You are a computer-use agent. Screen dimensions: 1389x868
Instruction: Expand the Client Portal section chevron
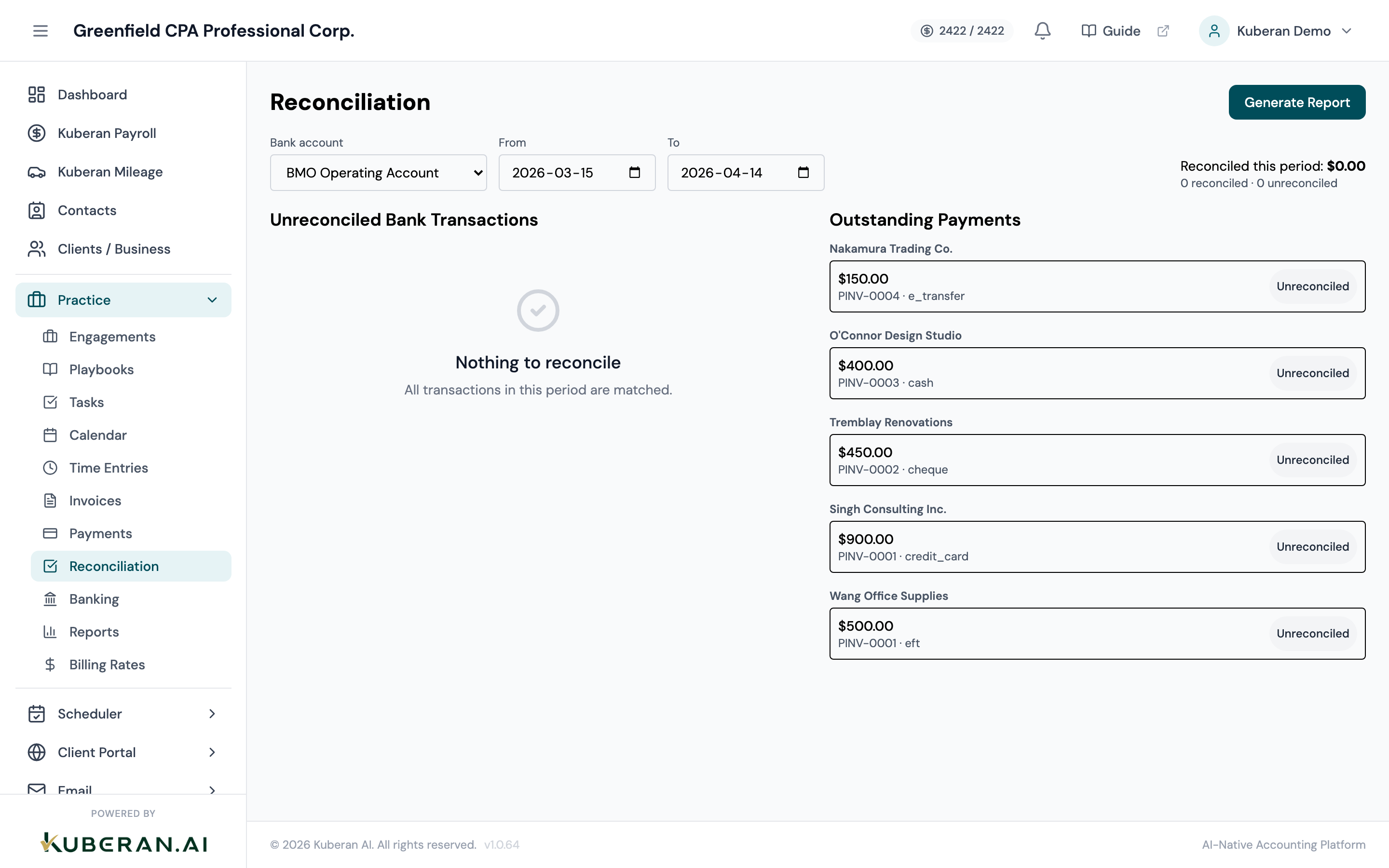pos(212,752)
